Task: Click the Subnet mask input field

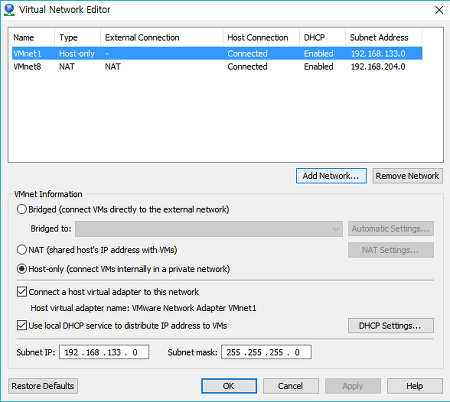Action: [x=266, y=352]
